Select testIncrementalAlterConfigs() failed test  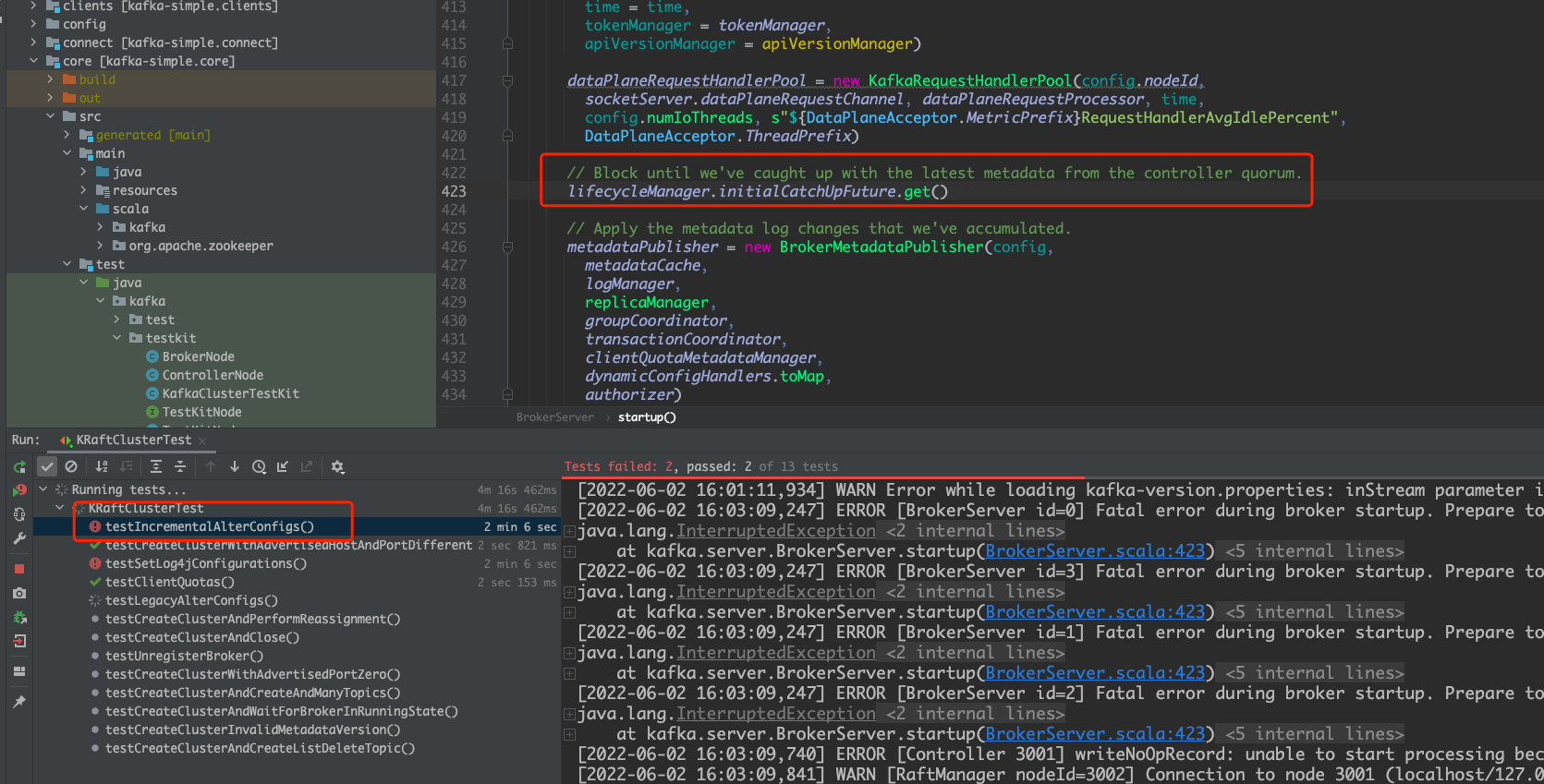tap(209, 526)
